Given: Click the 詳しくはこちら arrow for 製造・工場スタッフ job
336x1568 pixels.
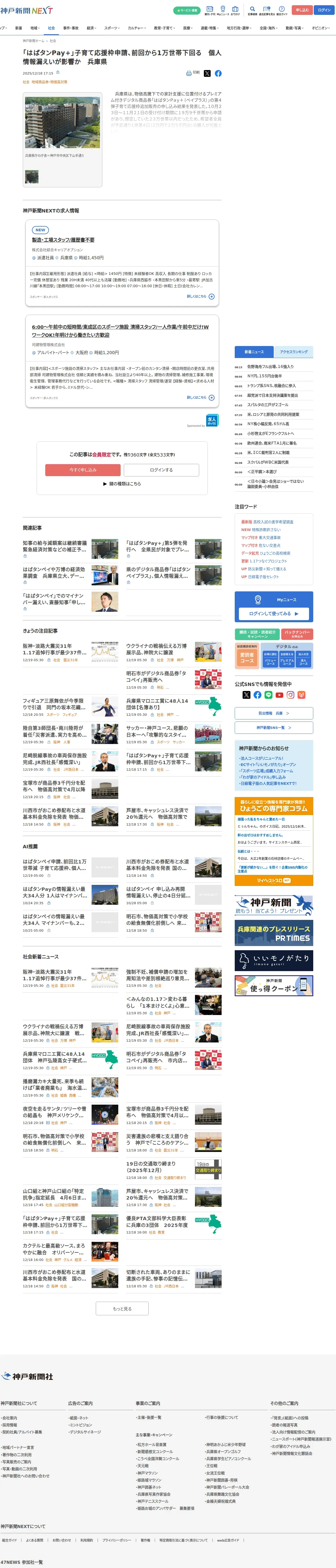Looking at the screenshot, I should (x=201, y=296).
